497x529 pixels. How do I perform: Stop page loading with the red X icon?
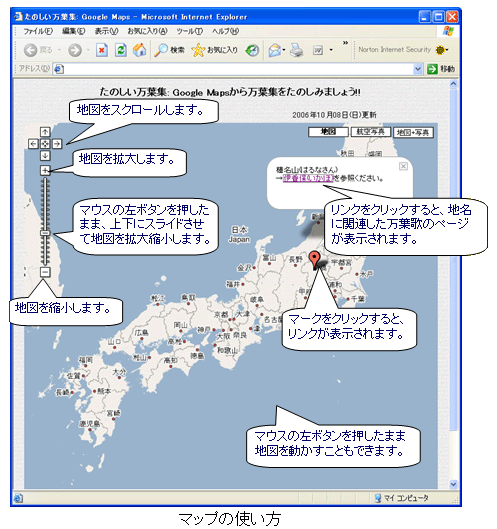click(102, 51)
